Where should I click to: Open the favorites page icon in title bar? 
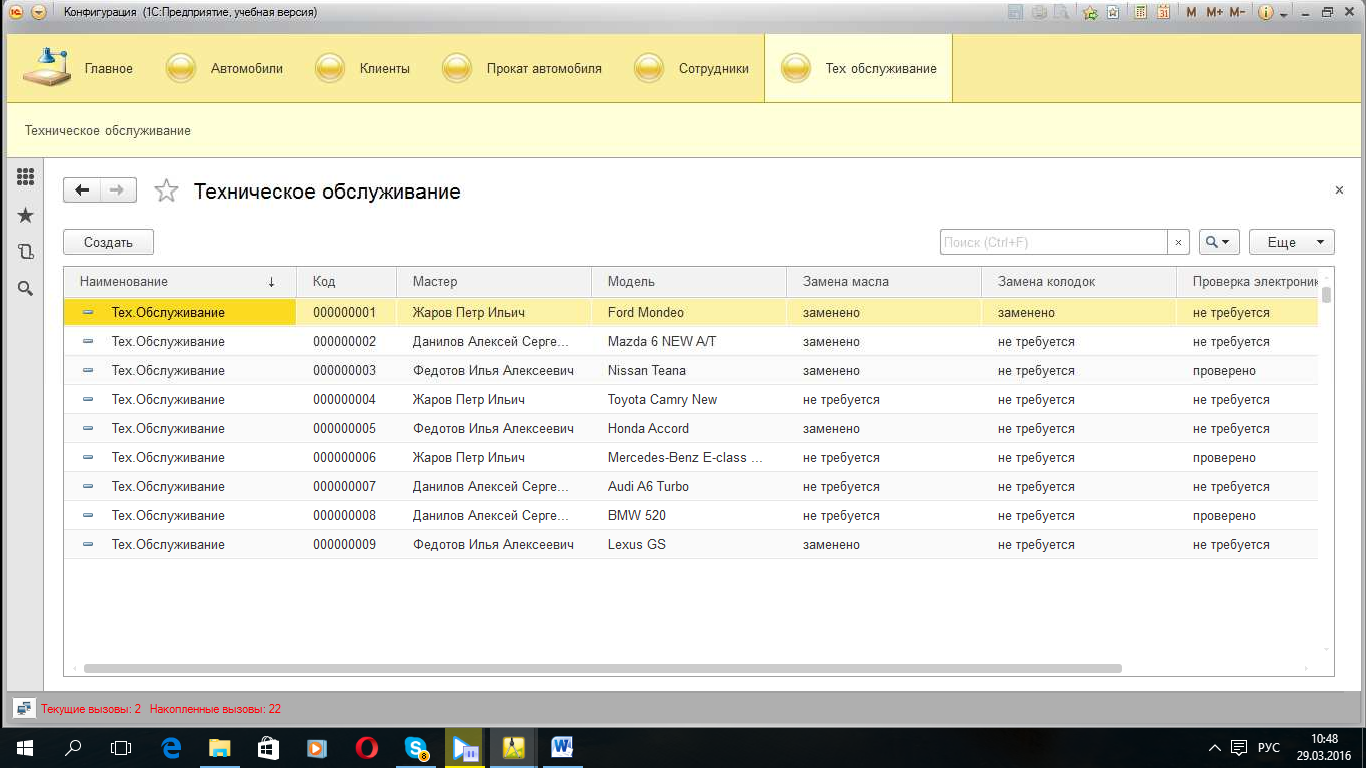pyautogui.click(x=1112, y=13)
